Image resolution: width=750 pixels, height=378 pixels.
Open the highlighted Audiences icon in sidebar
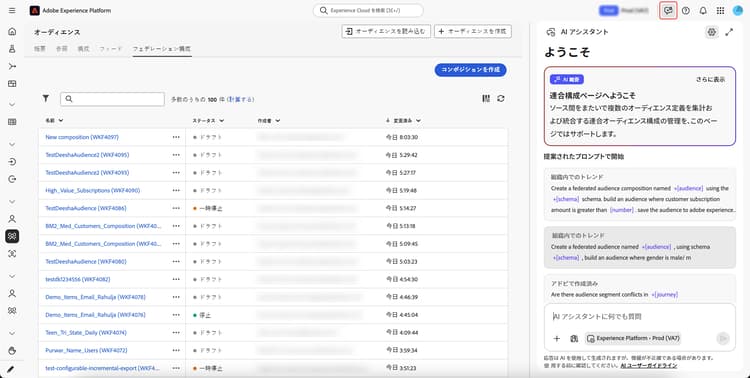pos(12,236)
